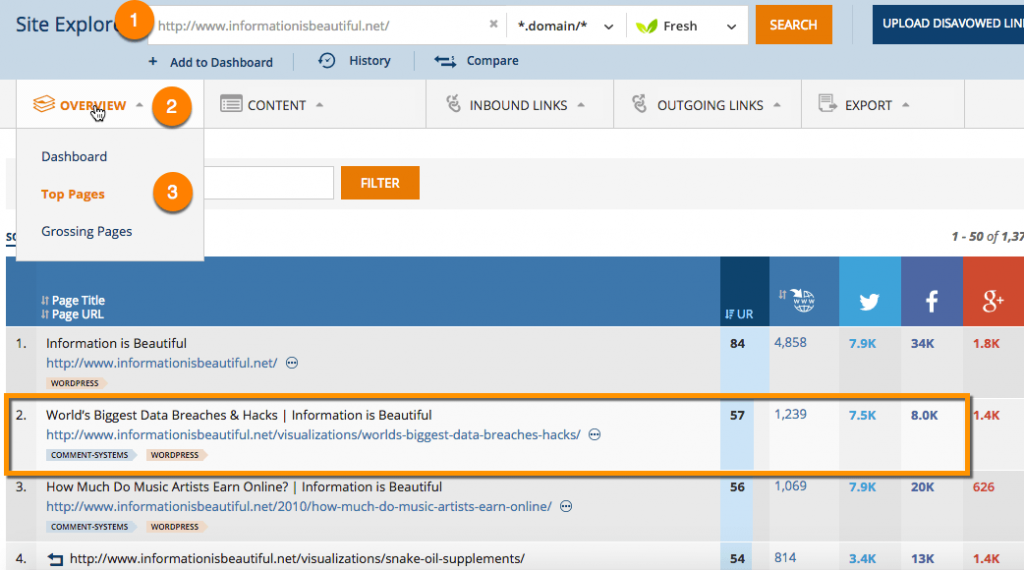Open the worlds-biggest-data-breaches-hacks URL link
Viewport: 1024px width, 570px height.
click(313, 435)
